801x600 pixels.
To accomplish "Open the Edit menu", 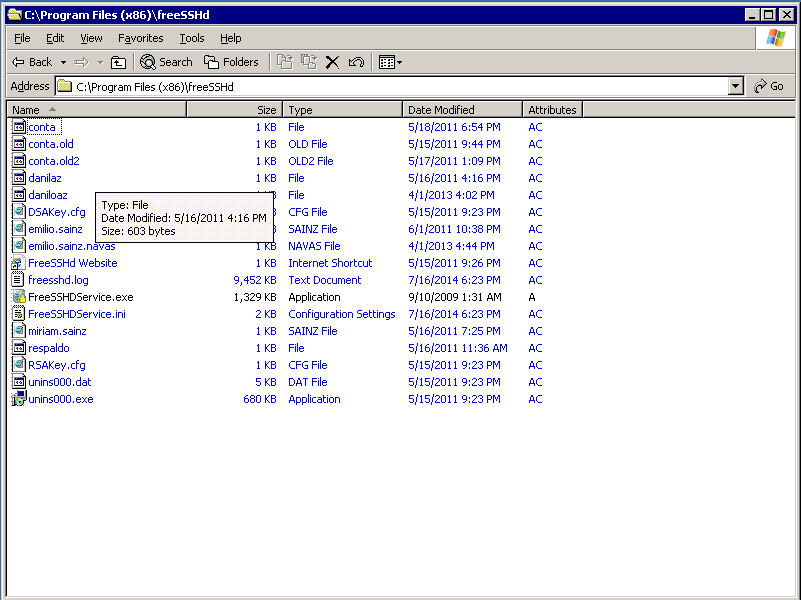I will point(55,38).
